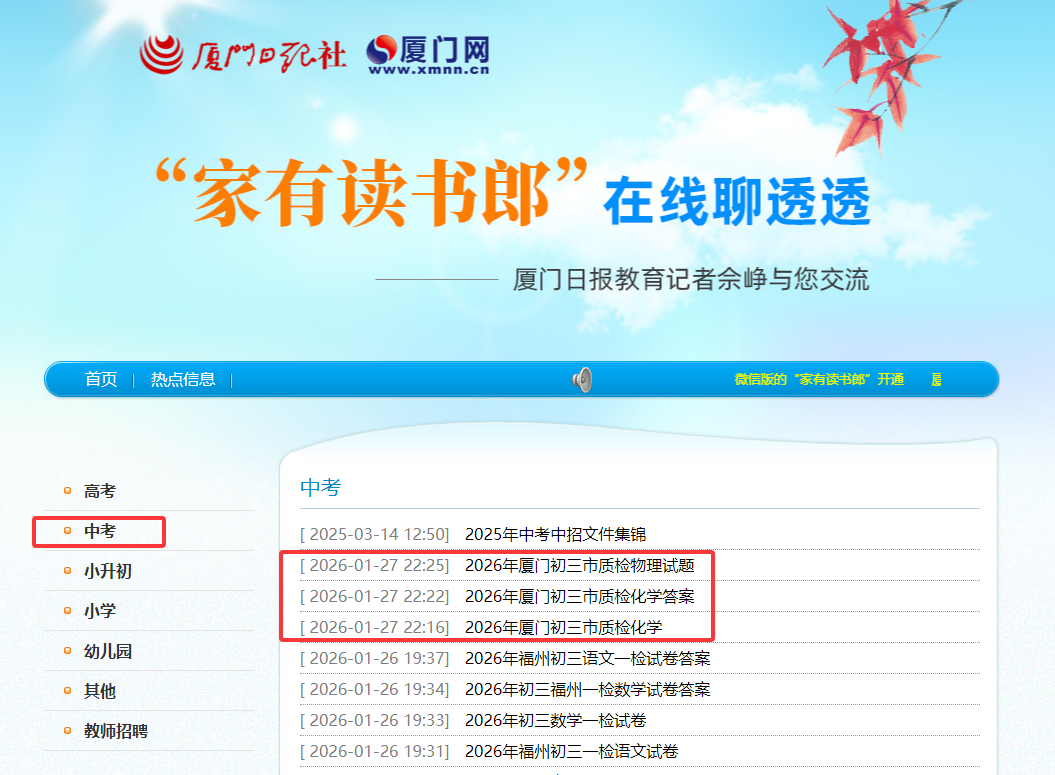Click the 中考 section heading
This screenshot has height=775, width=1055.
tap(321, 487)
